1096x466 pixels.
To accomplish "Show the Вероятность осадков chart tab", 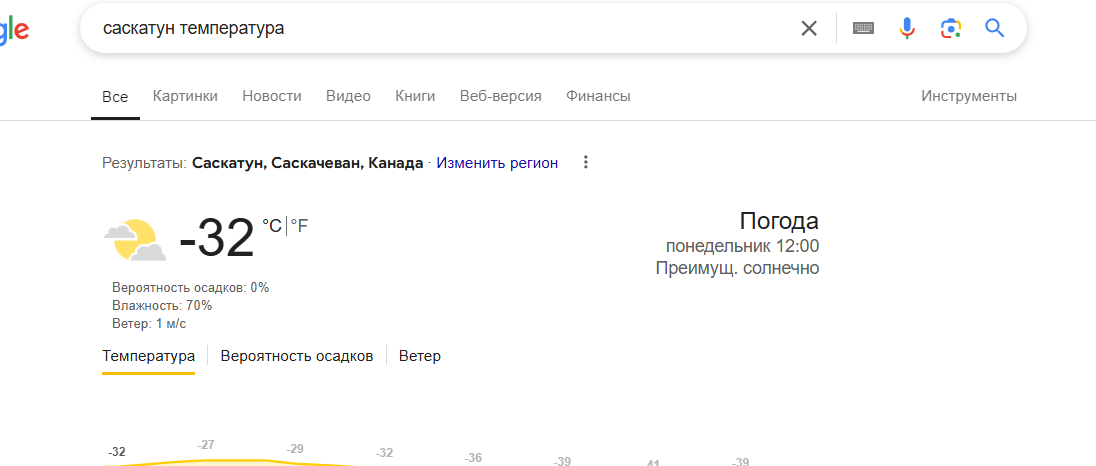I will click(297, 355).
